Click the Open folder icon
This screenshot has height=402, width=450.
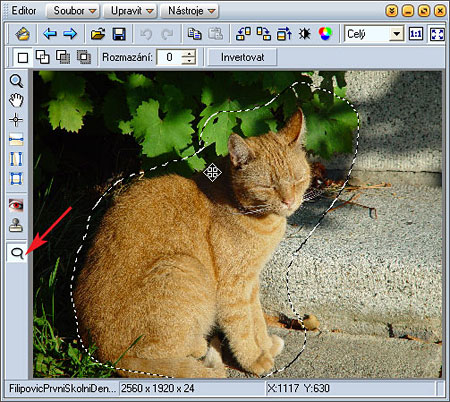coord(98,34)
